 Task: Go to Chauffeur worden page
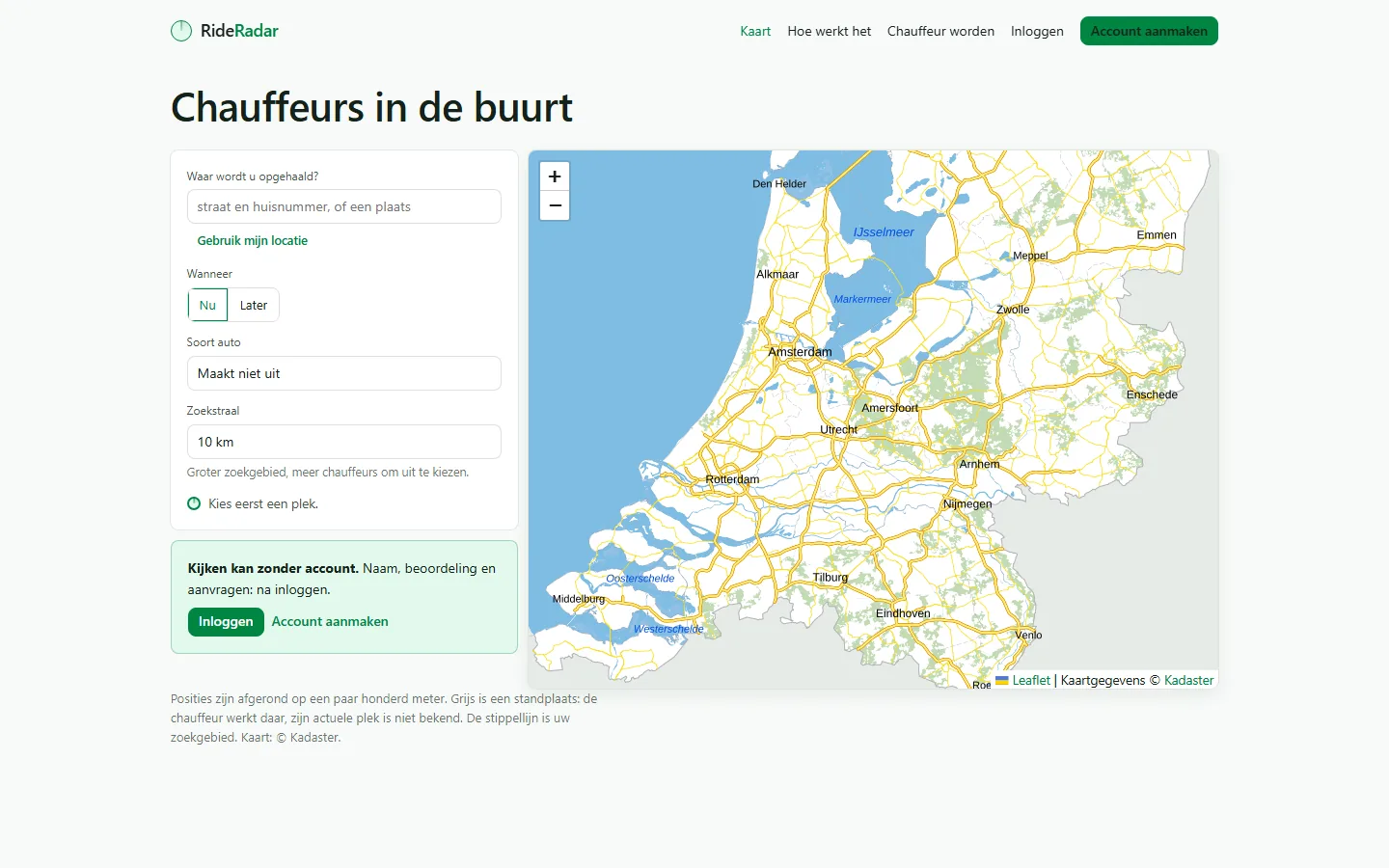940,31
